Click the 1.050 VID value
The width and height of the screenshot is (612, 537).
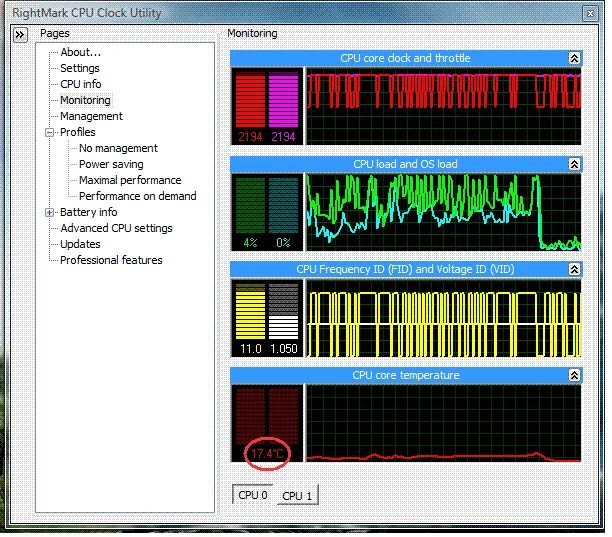284,349
